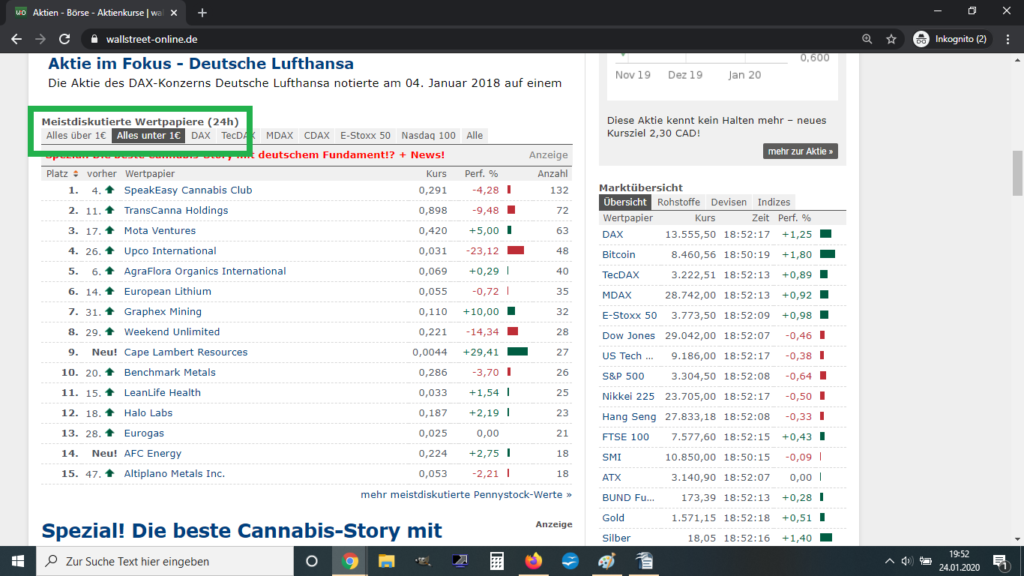
Task: Open Eurogas stock link
Action: pyautogui.click(x=144, y=433)
